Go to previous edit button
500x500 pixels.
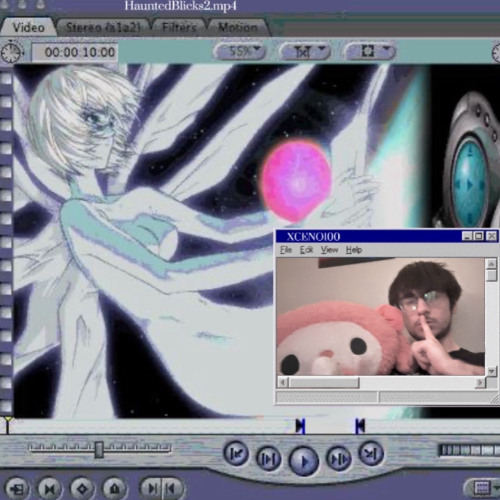(236, 453)
